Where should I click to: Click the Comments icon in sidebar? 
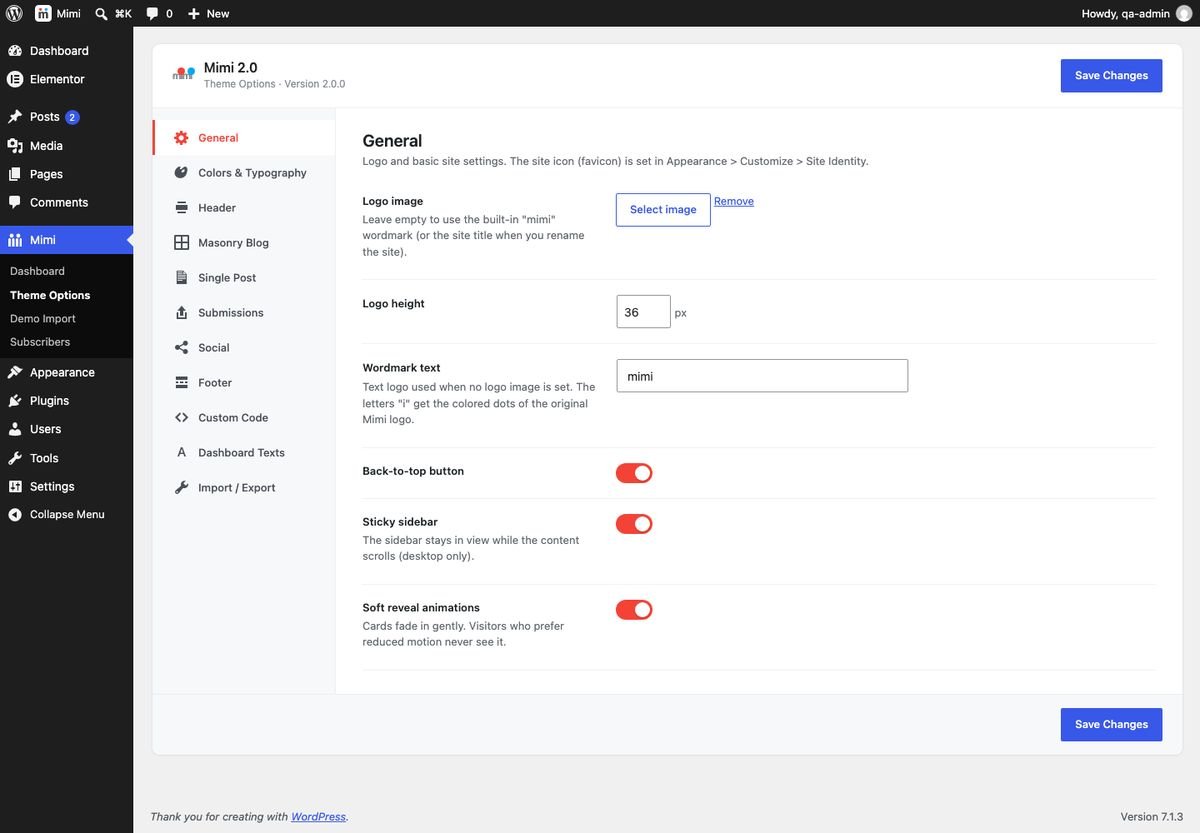[15, 202]
